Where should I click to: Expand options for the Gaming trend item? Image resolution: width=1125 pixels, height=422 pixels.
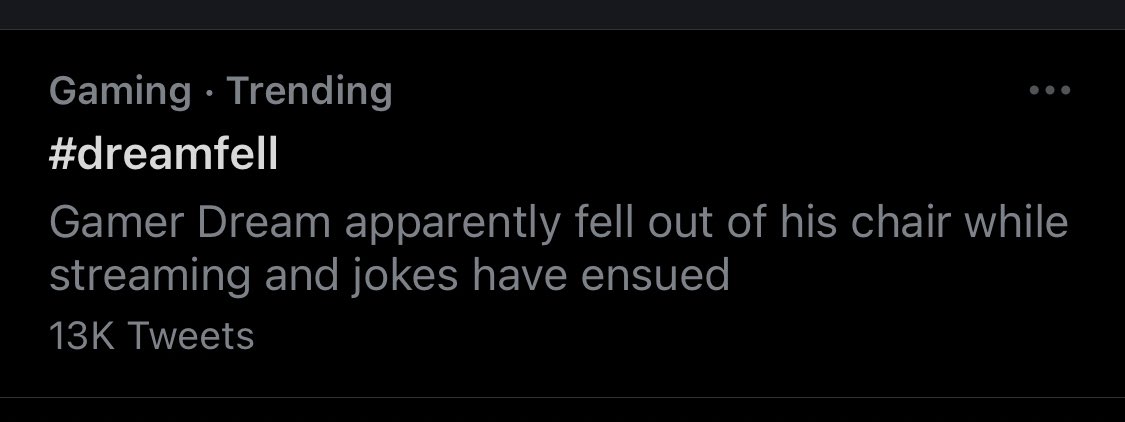pyautogui.click(x=1050, y=91)
